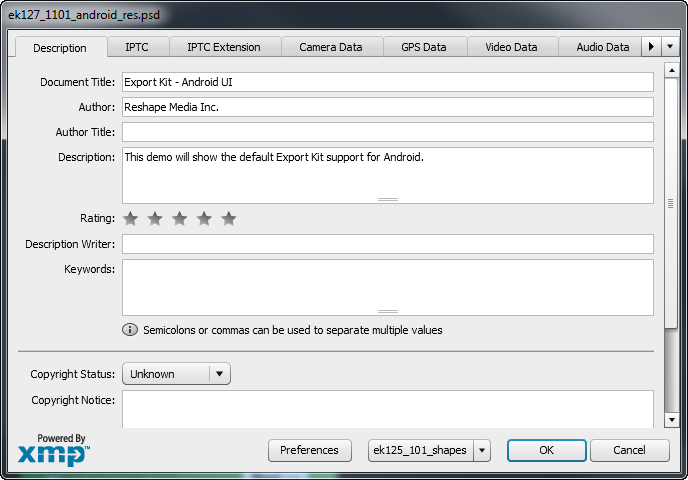Open the Copyright Status dropdown
688x480 pixels.
(176, 374)
